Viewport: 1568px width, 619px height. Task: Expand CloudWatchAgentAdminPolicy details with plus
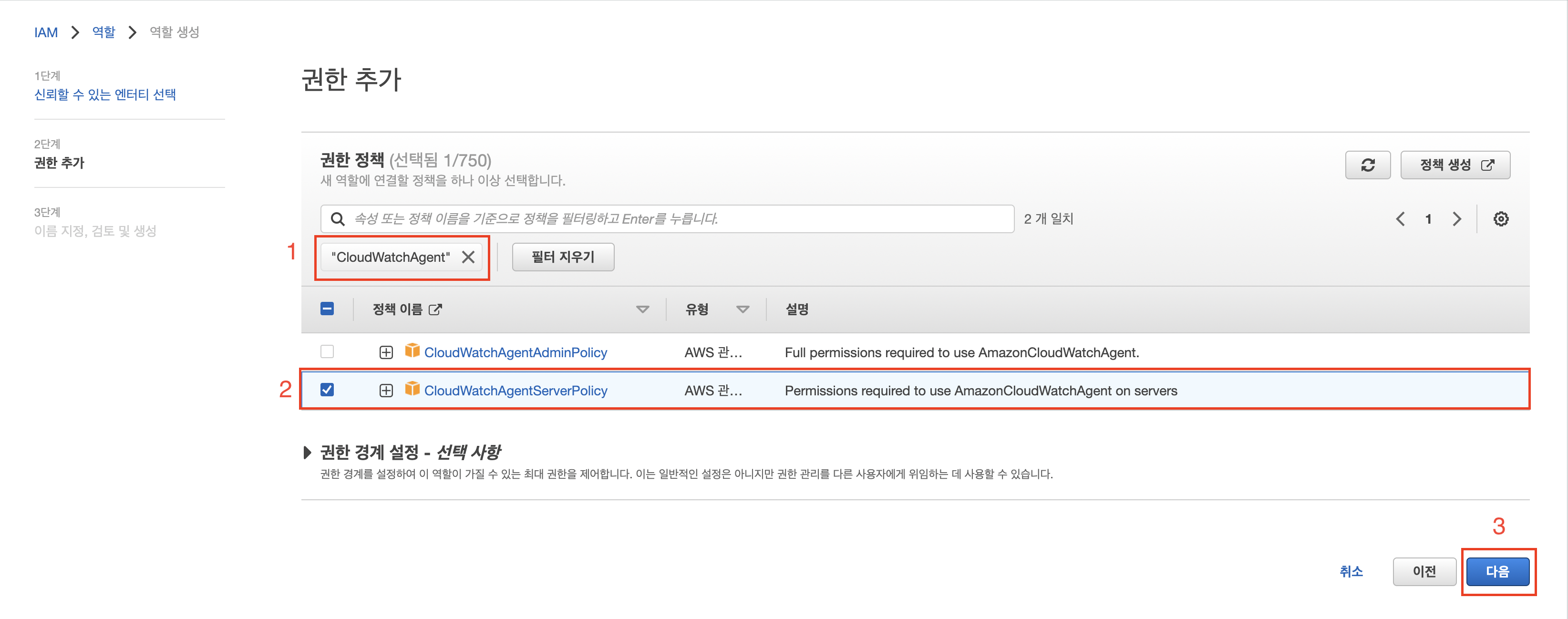(386, 352)
